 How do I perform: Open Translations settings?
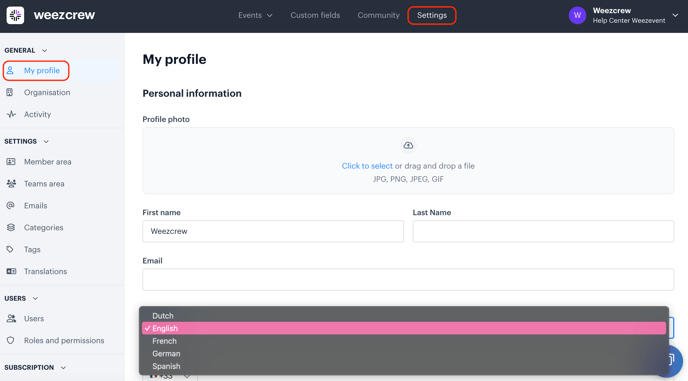tap(45, 272)
